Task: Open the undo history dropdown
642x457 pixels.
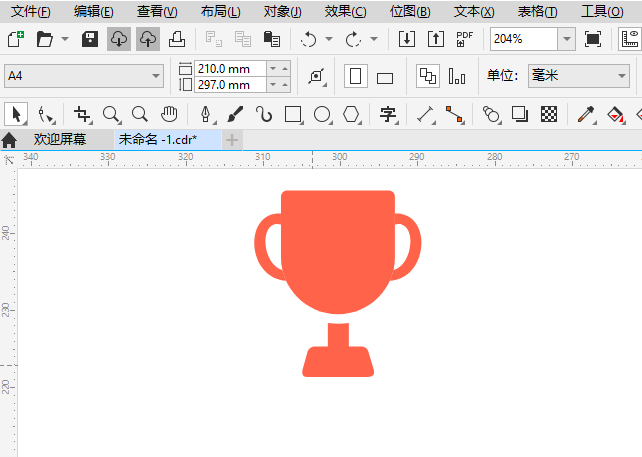Action: point(329,39)
